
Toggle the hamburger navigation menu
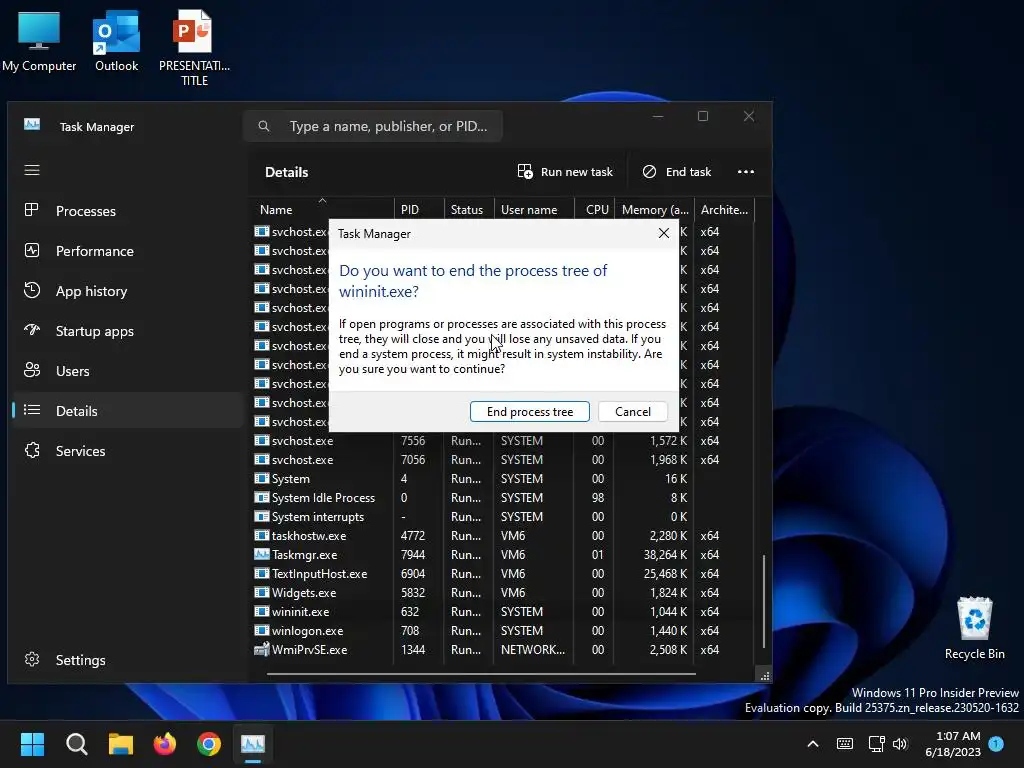(x=32, y=170)
